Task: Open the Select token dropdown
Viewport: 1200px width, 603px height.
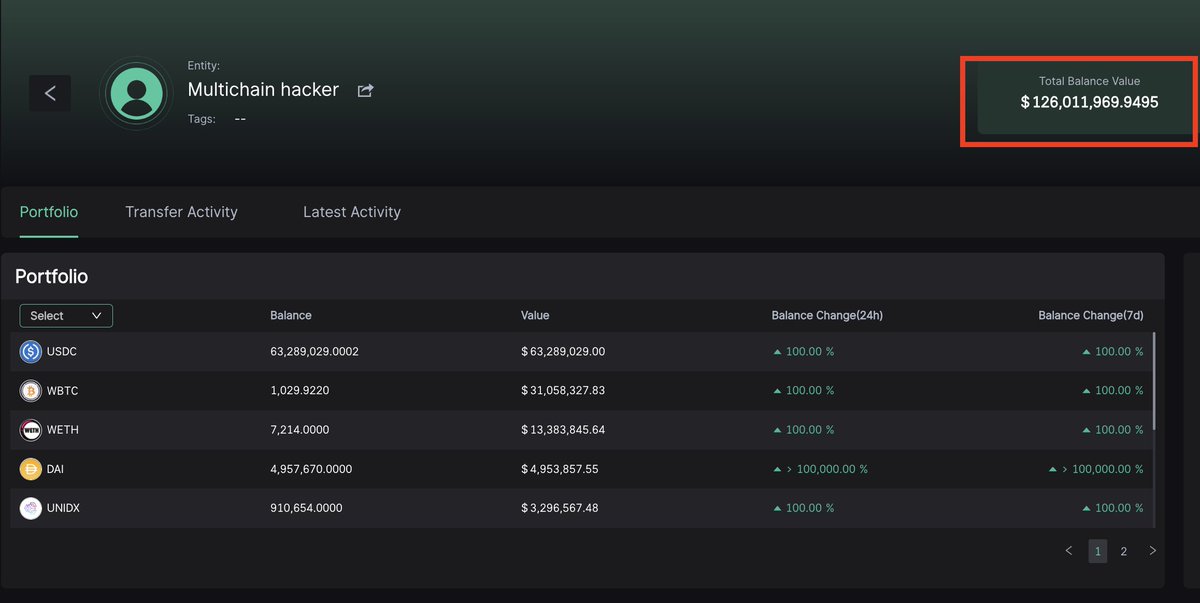Action: pos(66,316)
